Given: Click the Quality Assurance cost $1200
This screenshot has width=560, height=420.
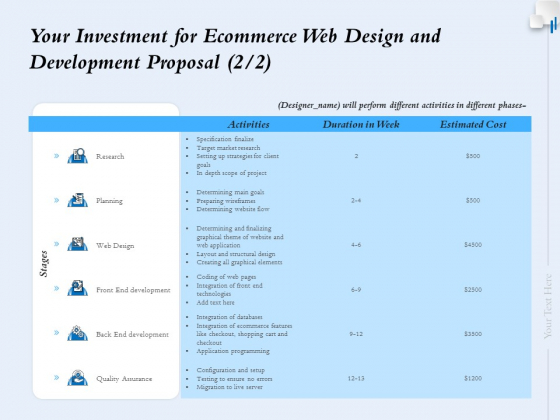Looking at the screenshot, I should tap(473, 378).
